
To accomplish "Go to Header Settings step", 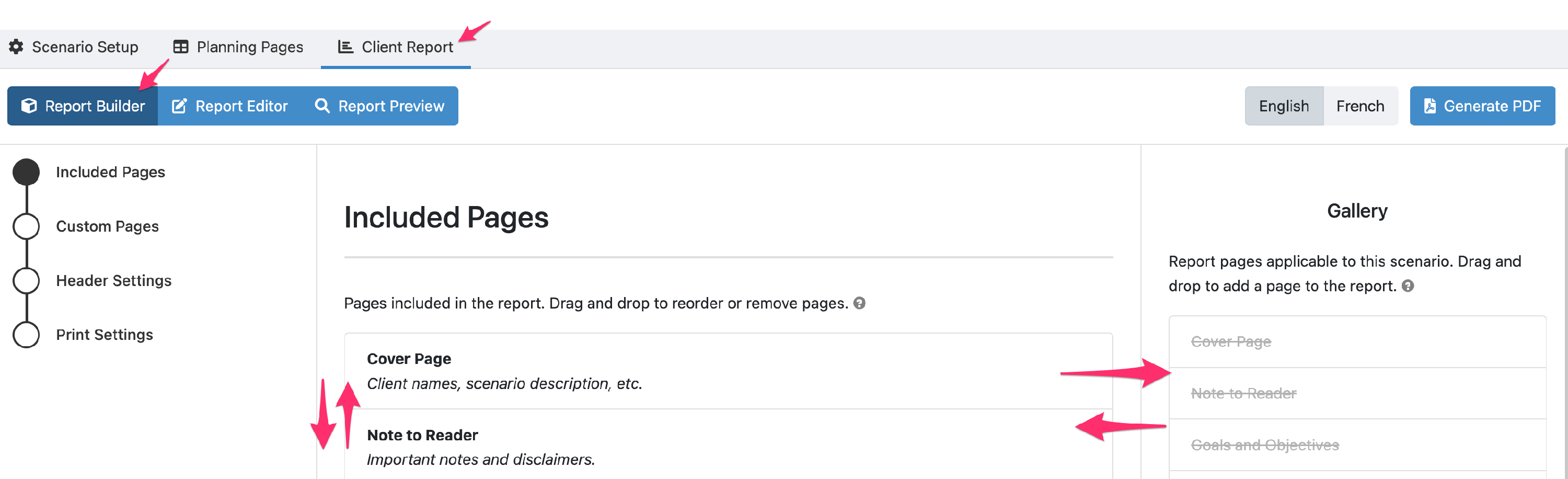I will pyautogui.click(x=114, y=281).
